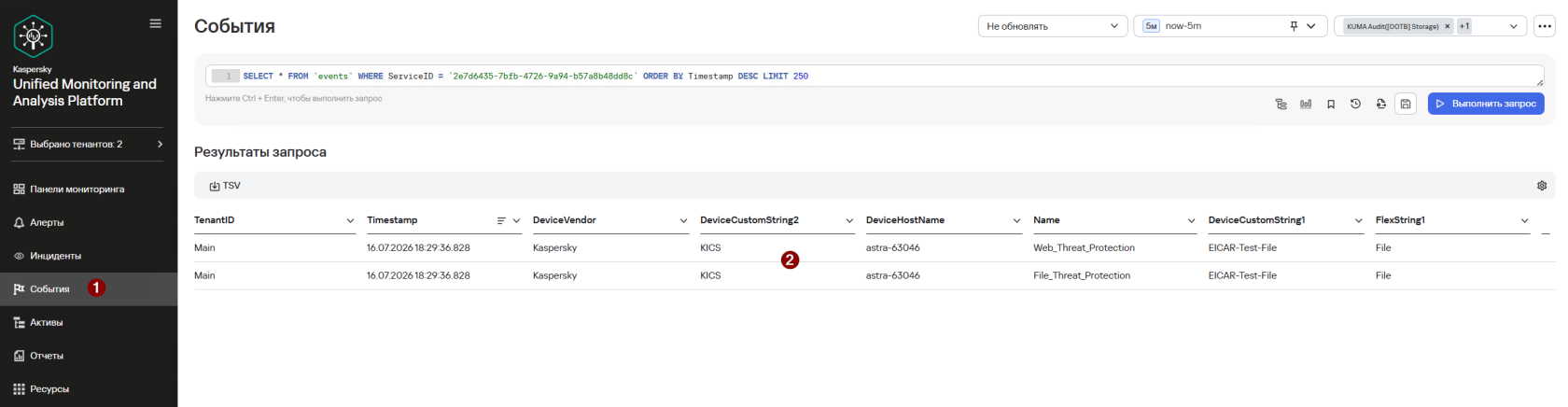Remove the KUMA Audit storage tag
Image resolution: width=1568 pixels, height=407 pixels.
pos(1447,26)
